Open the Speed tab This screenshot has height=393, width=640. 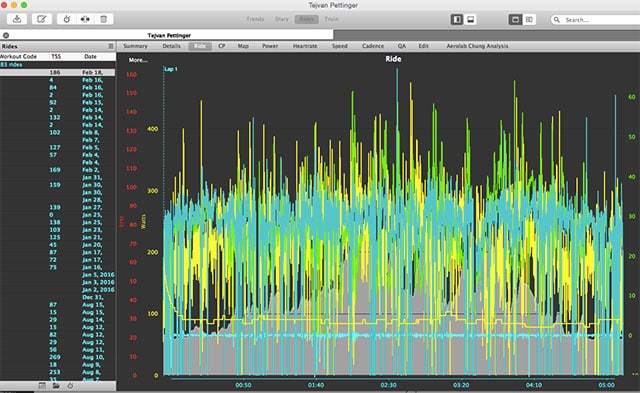pyautogui.click(x=340, y=46)
